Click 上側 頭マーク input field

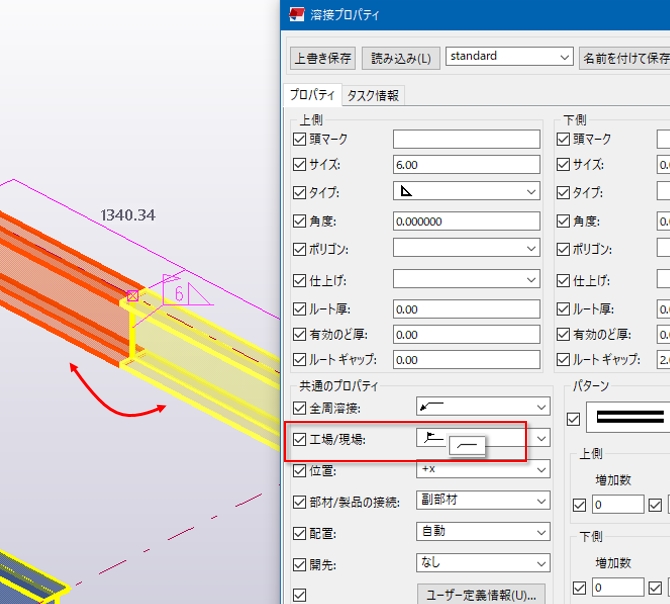coord(467,139)
